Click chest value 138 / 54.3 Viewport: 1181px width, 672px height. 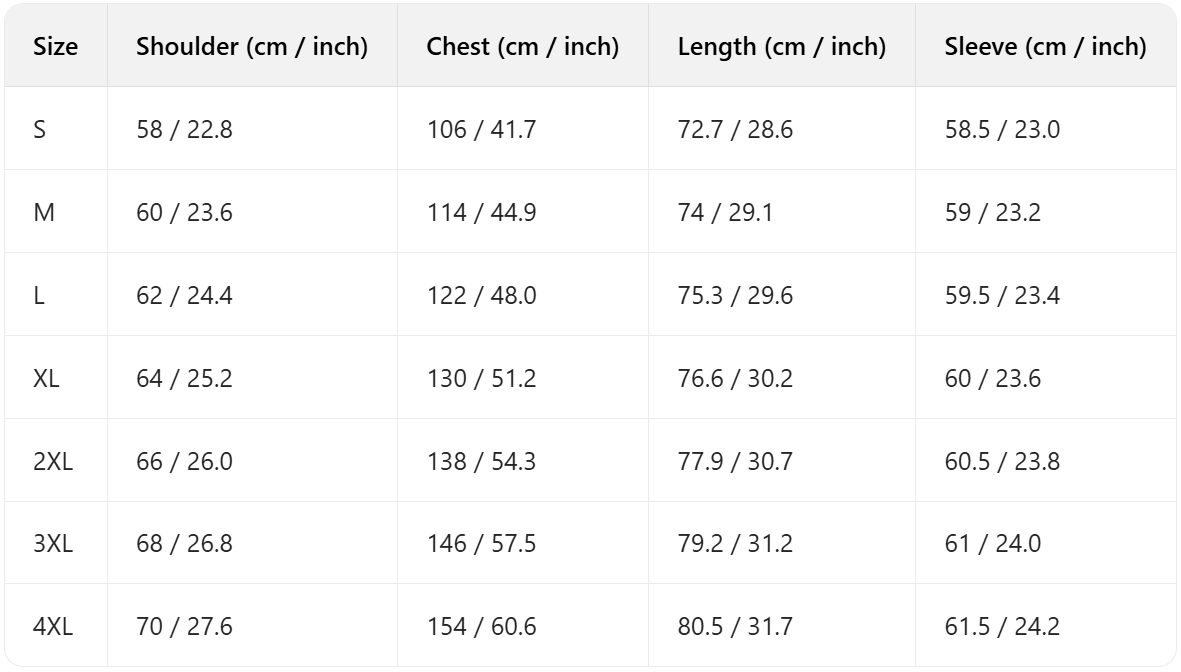click(x=481, y=461)
